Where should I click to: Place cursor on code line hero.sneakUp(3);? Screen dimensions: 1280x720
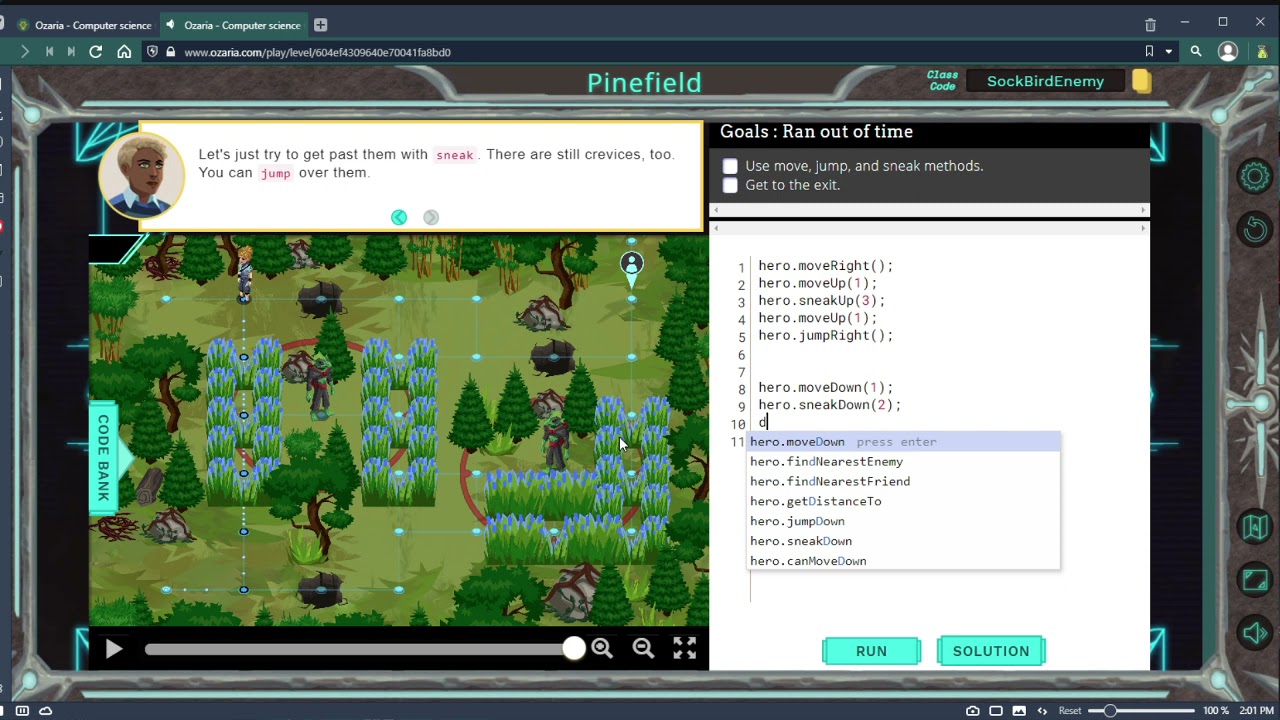click(821, 301)
